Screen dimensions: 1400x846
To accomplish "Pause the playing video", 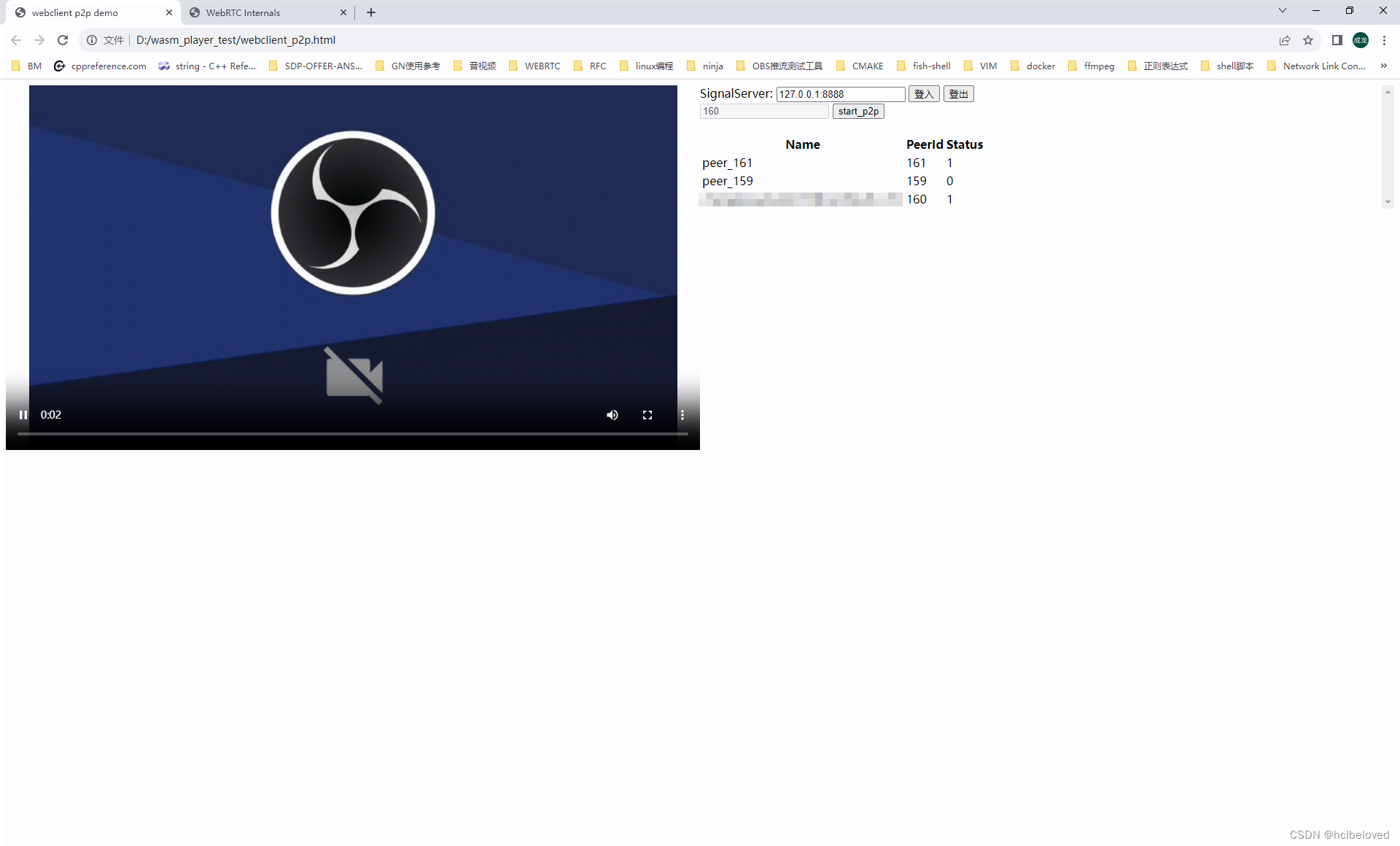I will (x=23, y=414).
